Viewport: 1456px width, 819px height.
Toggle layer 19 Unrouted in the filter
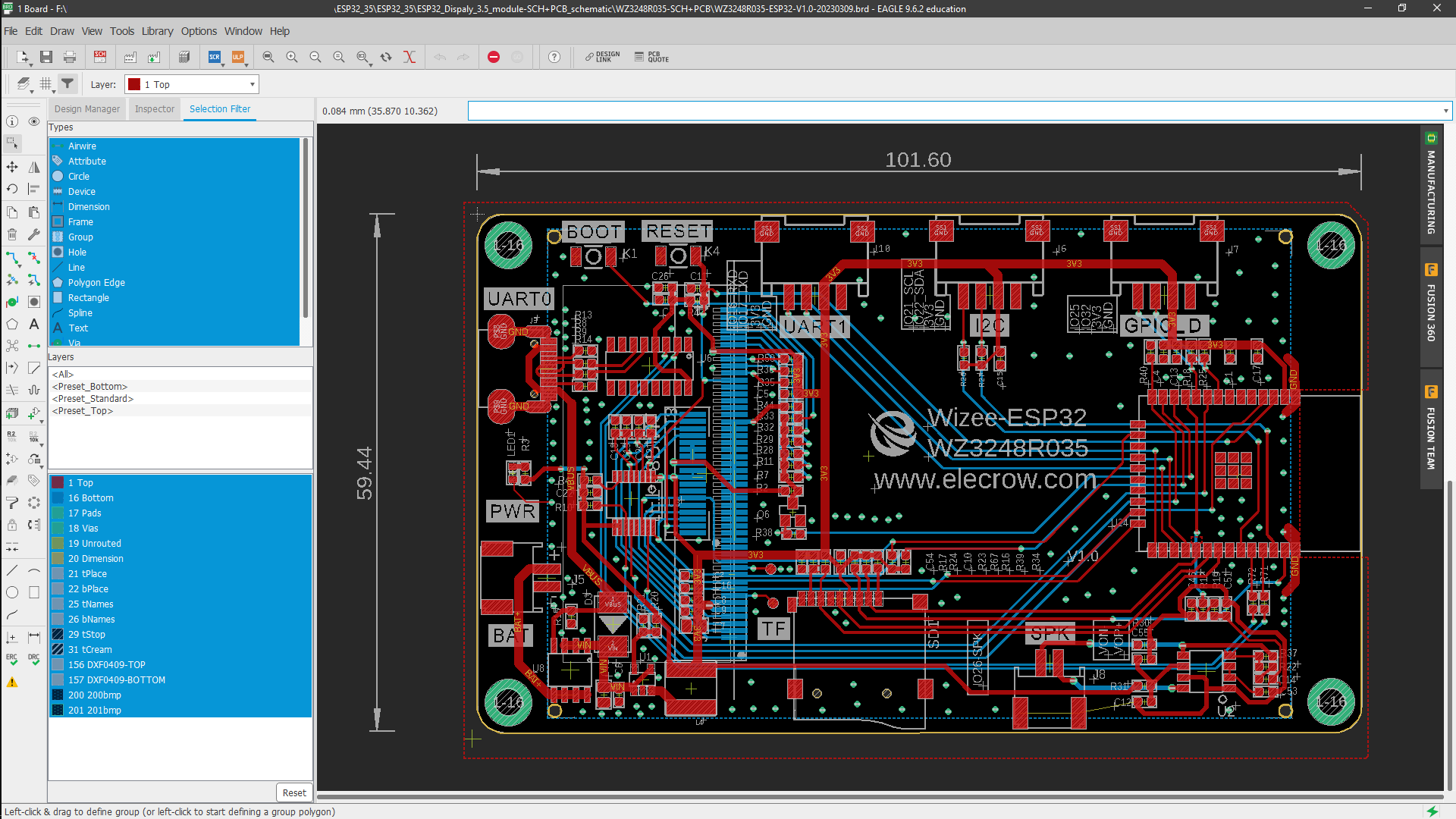click(x=180, y=543)
